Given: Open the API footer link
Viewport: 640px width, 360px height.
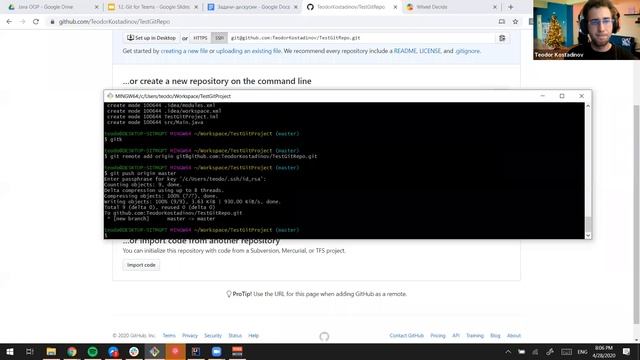Looking at the screenshot, I should tap(456, 336).
